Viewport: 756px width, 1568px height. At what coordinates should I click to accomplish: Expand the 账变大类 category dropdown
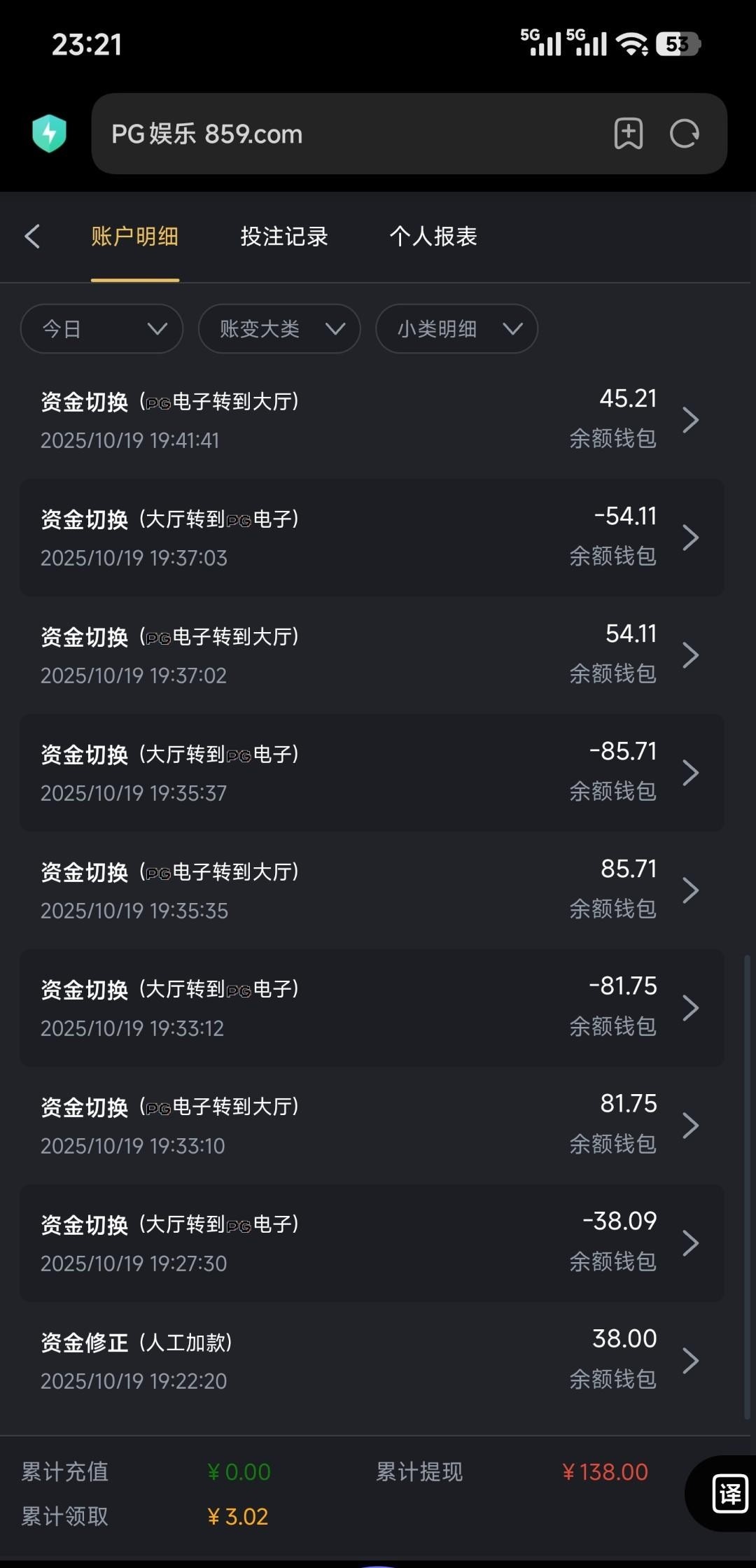pos(279,329)
